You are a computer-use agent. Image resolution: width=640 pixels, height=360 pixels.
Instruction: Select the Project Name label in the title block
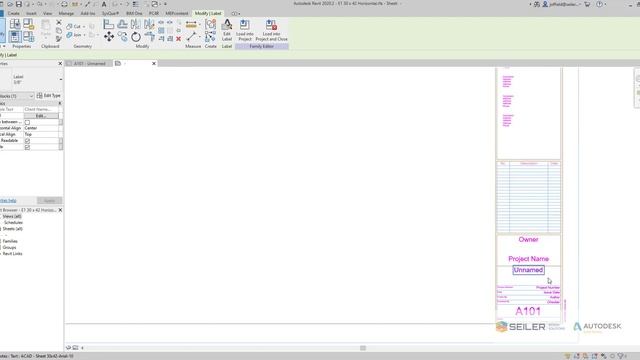click(528, 259)
